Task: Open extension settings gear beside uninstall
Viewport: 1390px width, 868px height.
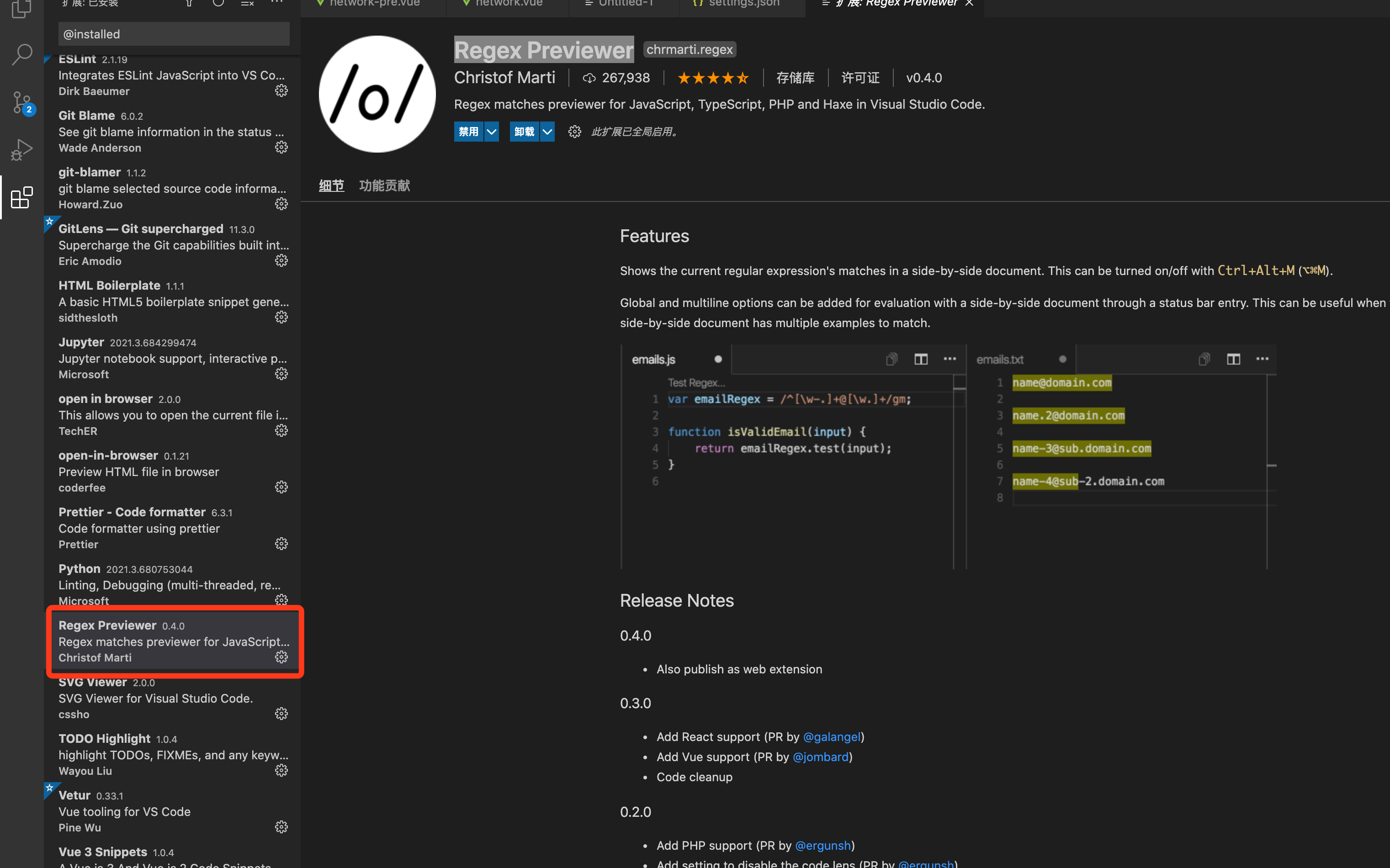Action: pos(574,132)
